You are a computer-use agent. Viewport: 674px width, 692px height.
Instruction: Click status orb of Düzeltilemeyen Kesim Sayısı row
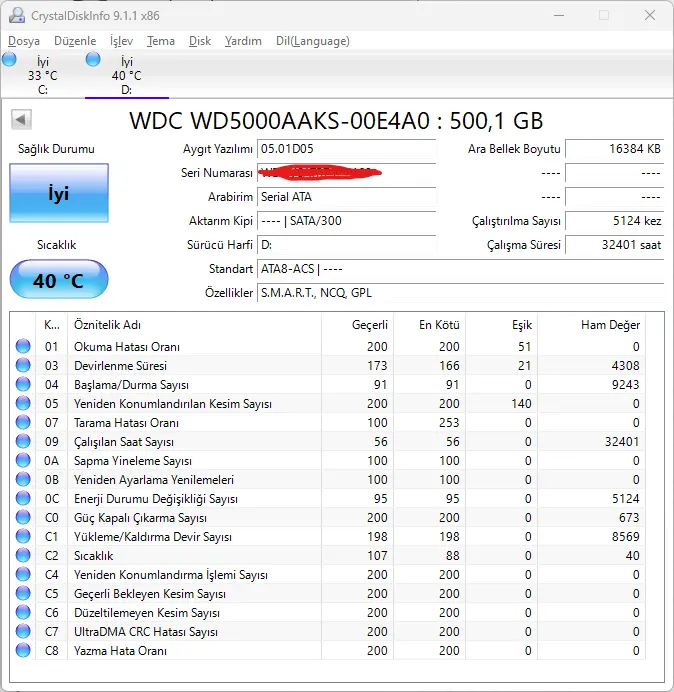pos(23,612)
